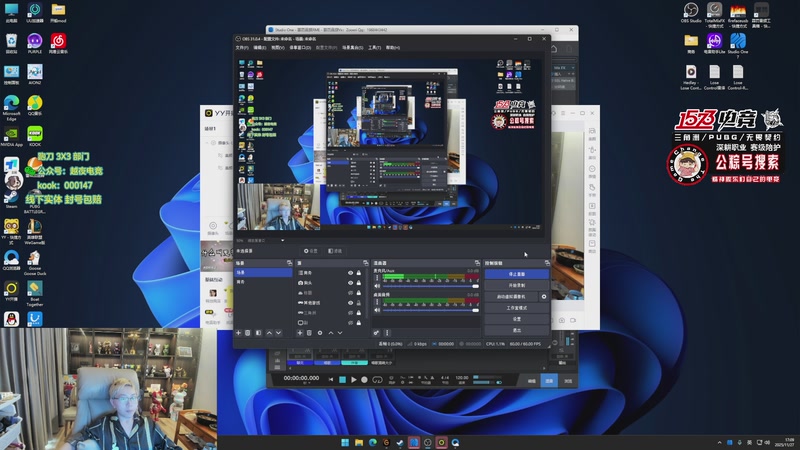Click 开始录制 start recording button
Screen dimensions: 800x450
click(x=516, y=285)
